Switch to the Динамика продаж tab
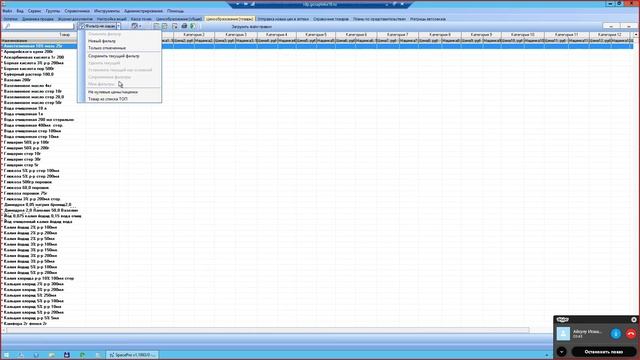 point(38,19)
